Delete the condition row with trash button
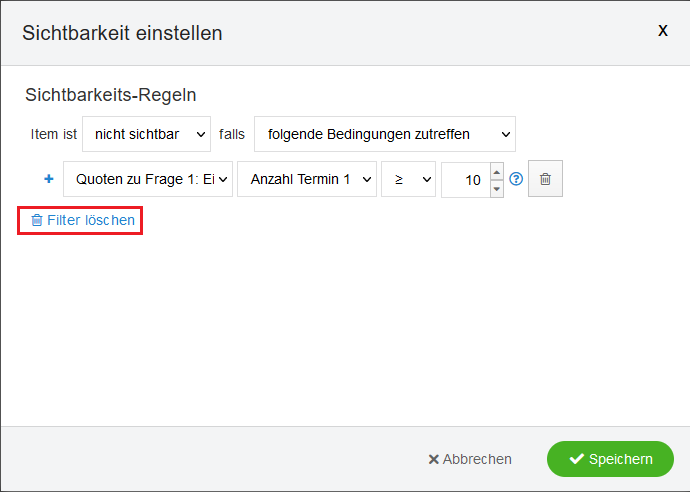690x492 pixels. click(x=545, y=179)
